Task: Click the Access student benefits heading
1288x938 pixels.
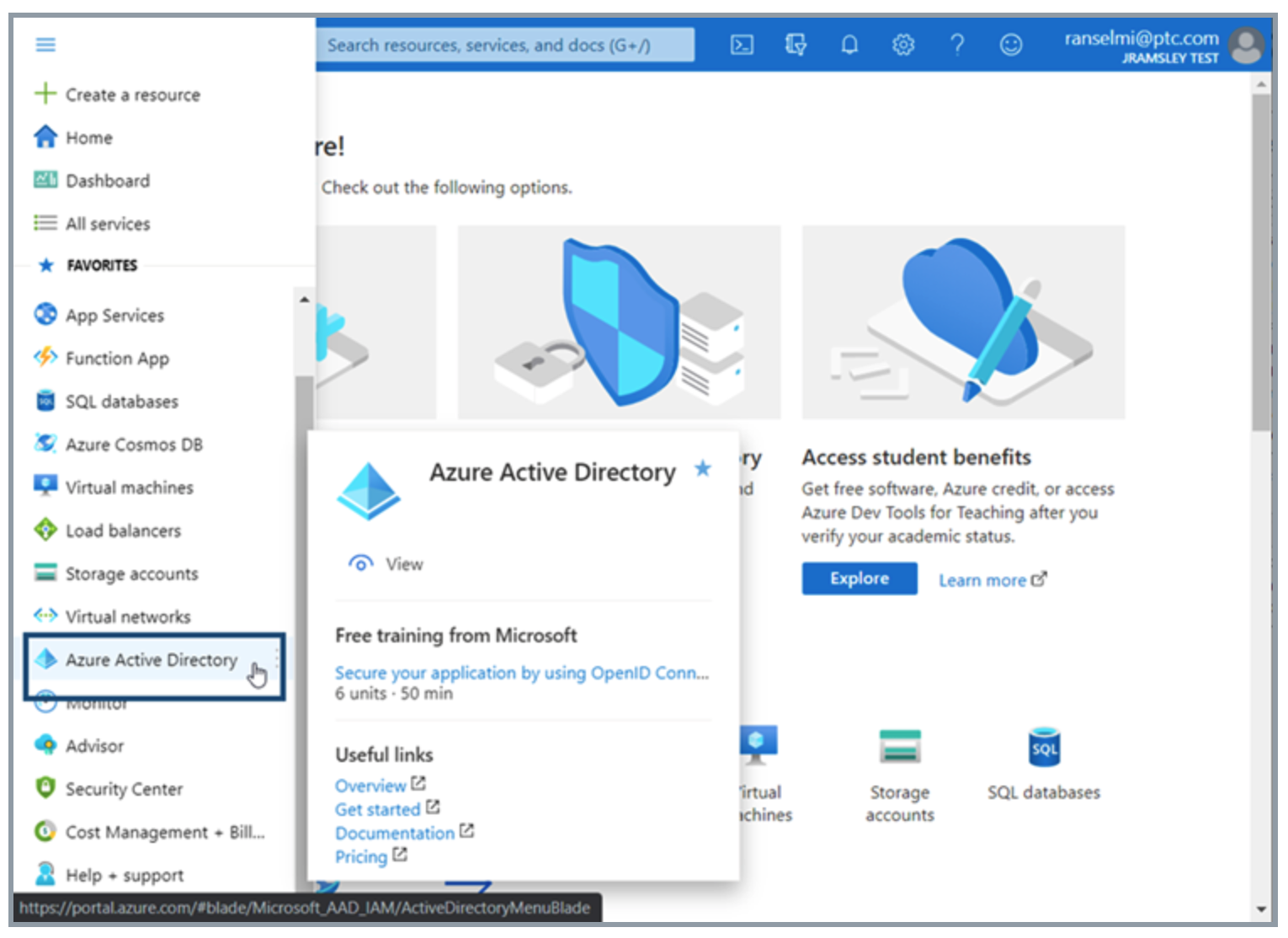Action: coord(917,456)
